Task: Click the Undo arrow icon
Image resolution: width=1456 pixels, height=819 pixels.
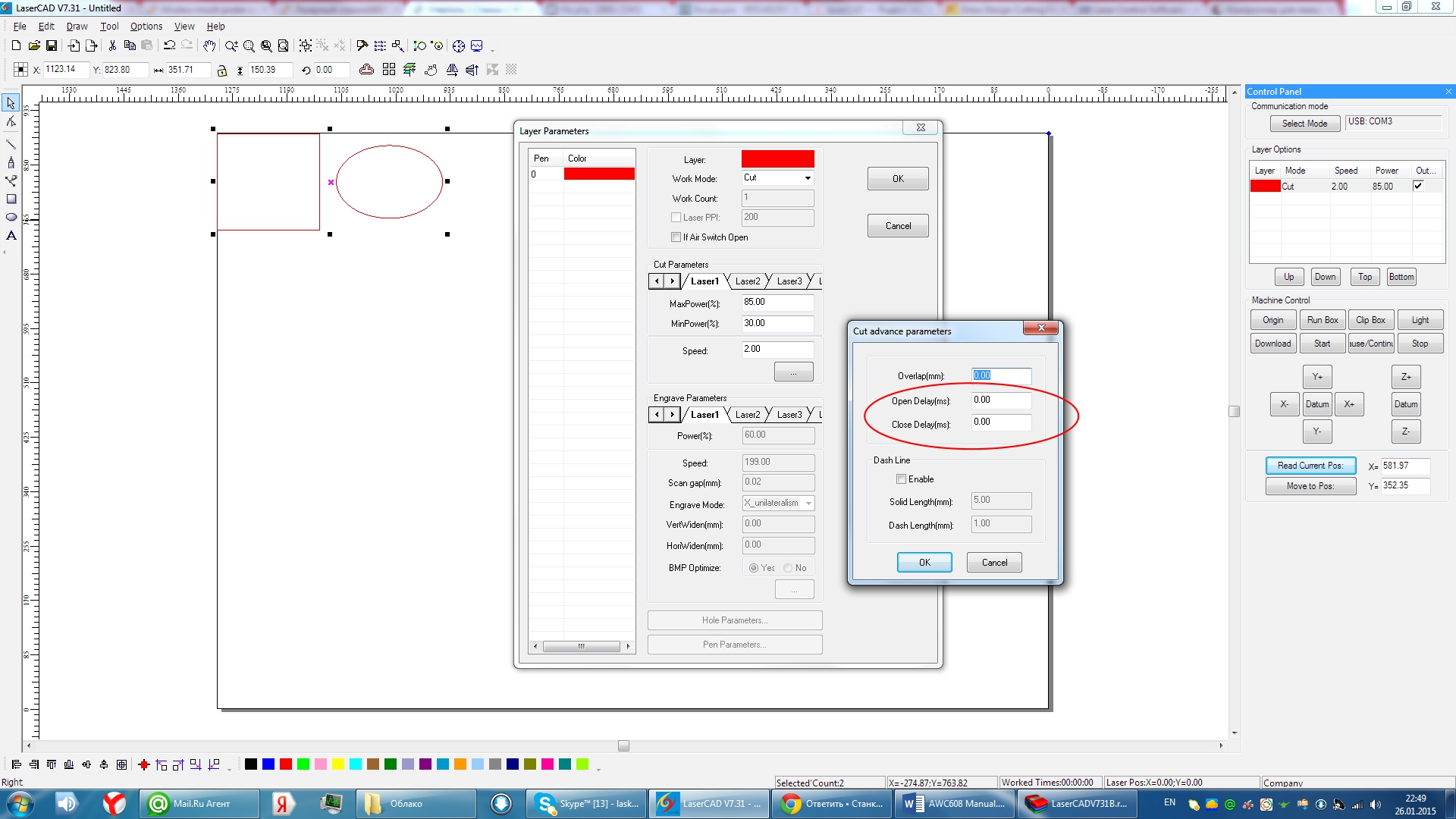Action: click(x=170, y=46)
